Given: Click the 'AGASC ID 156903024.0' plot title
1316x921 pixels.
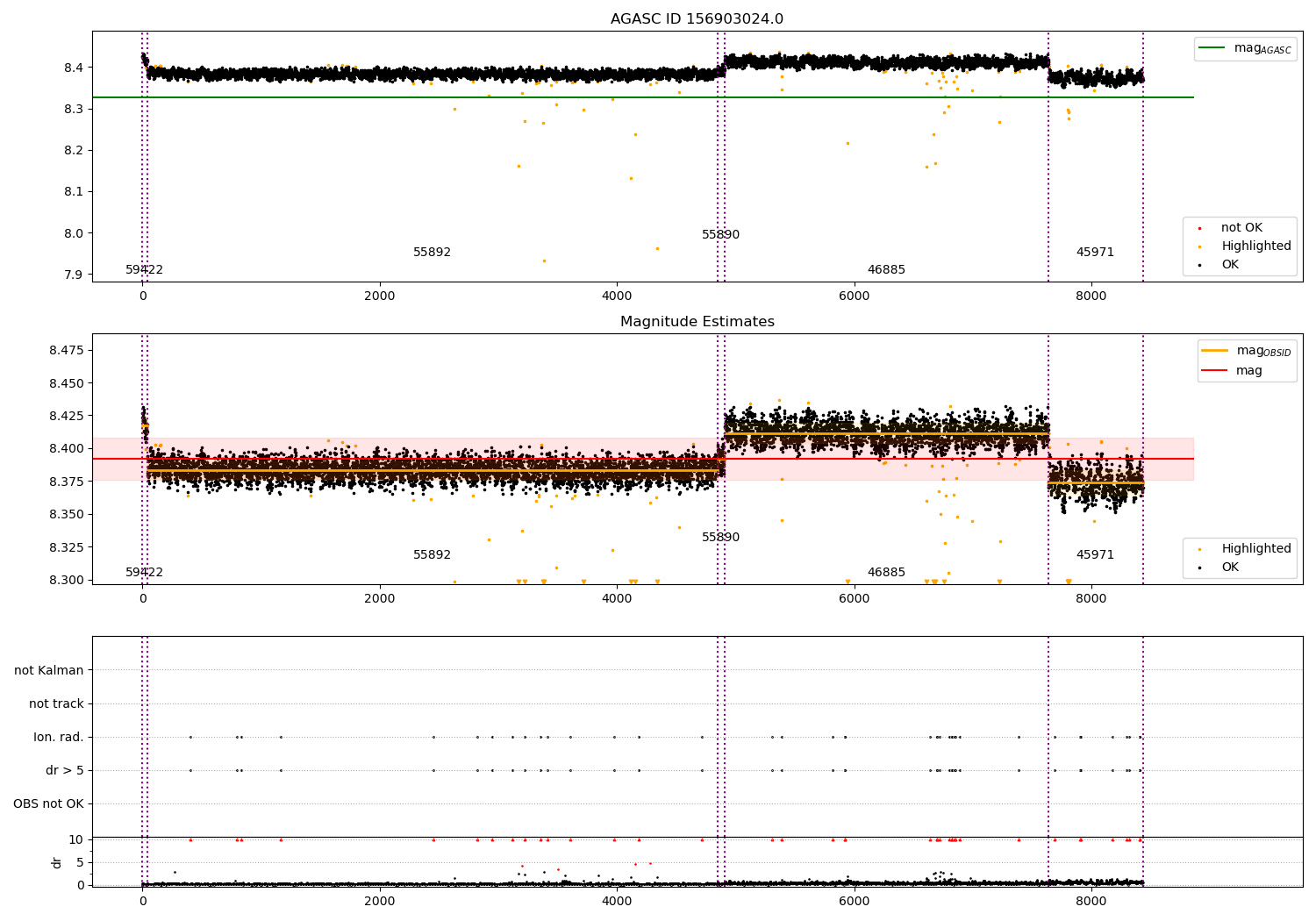Looking at the screenshot, I should point(697,19).
